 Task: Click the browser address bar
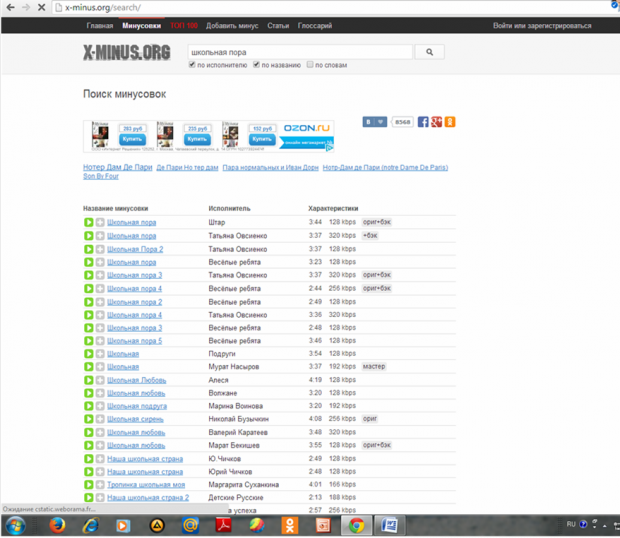click(332, 8)
